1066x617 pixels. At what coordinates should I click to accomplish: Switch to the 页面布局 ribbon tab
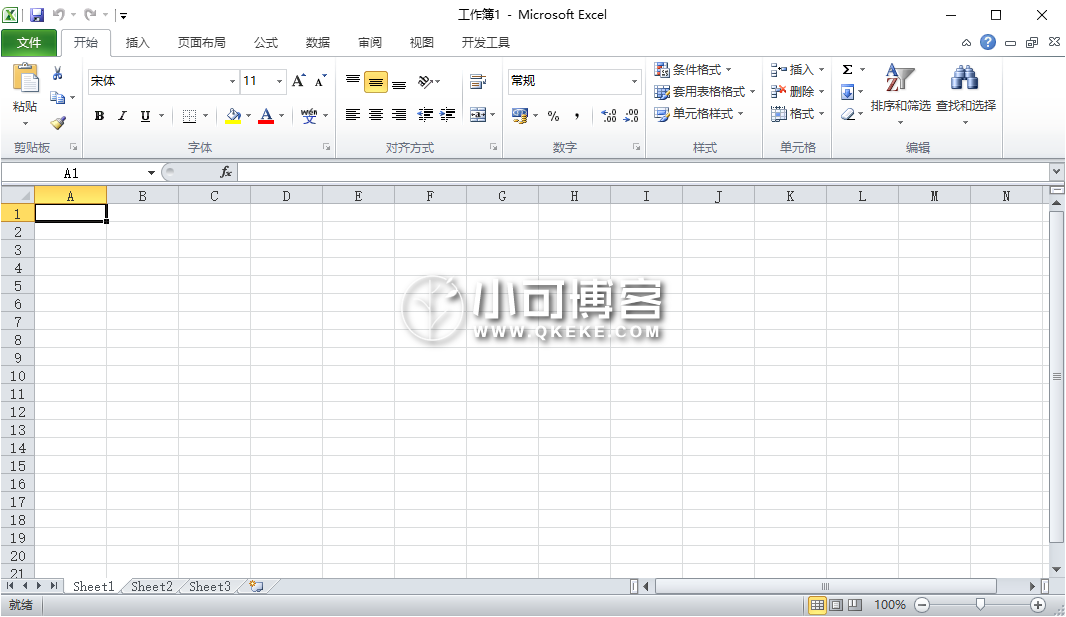tap(201, 43)
